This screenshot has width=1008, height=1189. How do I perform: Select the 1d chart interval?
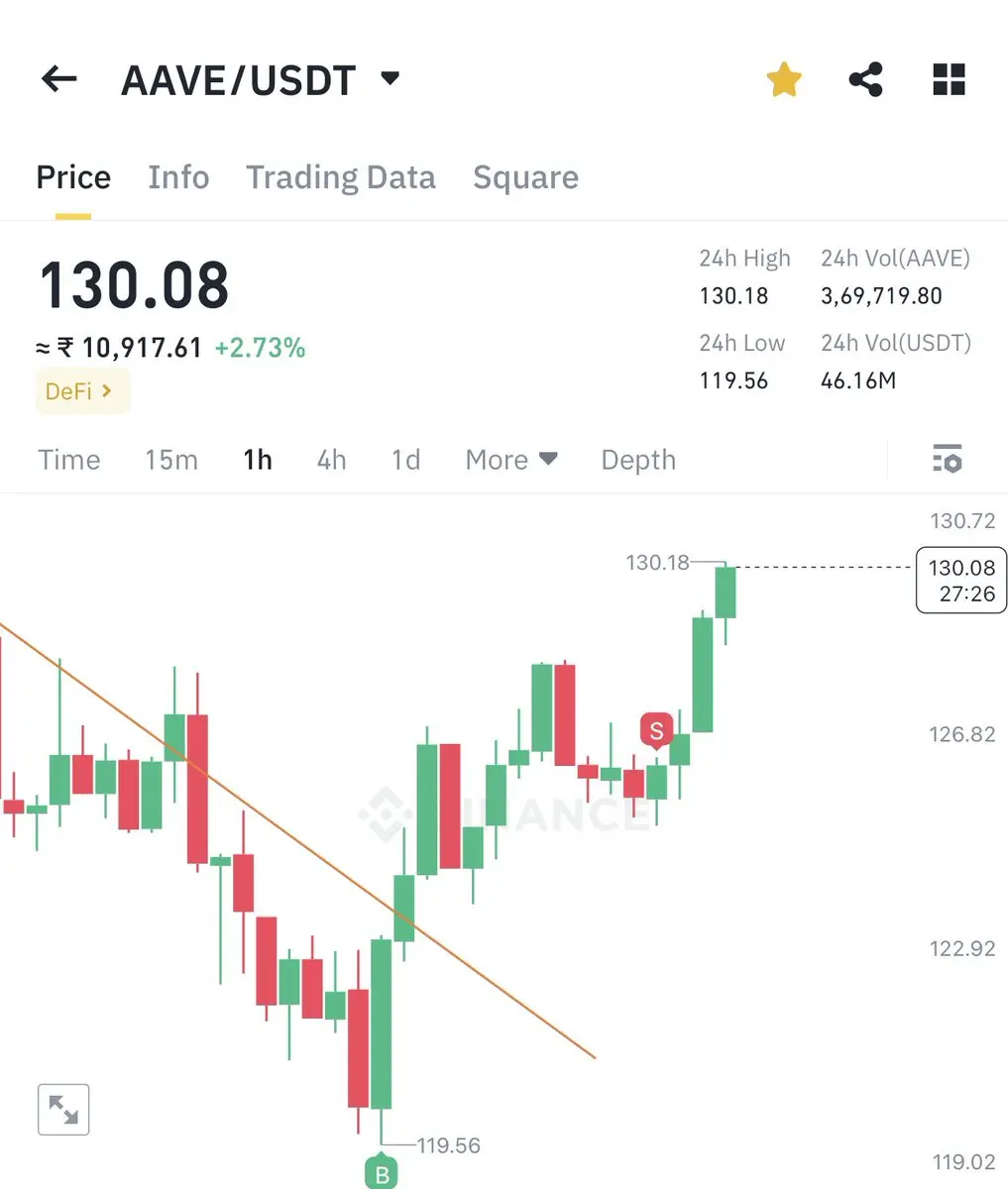click(x=405, y=460)
